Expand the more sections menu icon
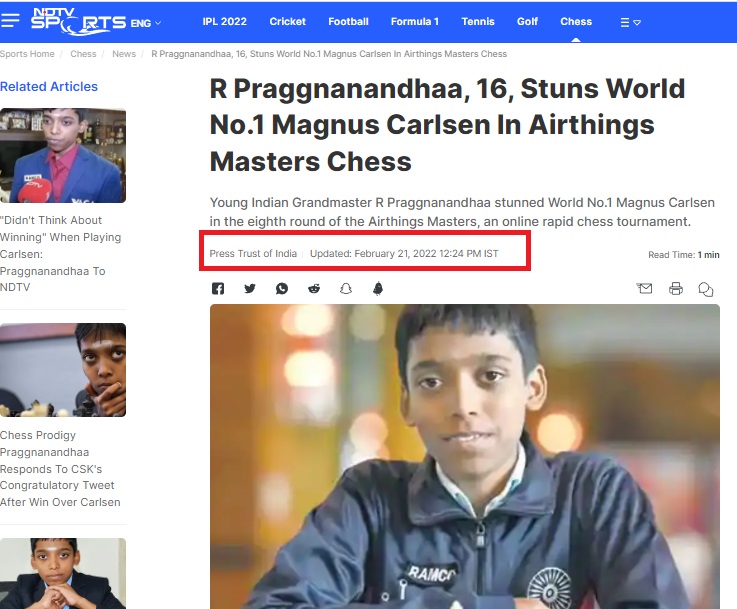 click(630, 23)
